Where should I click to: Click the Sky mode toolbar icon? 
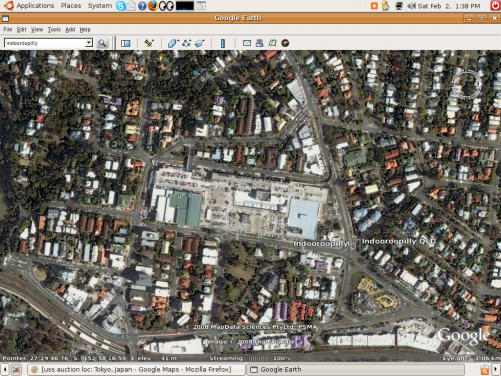(x=285, y=43)
